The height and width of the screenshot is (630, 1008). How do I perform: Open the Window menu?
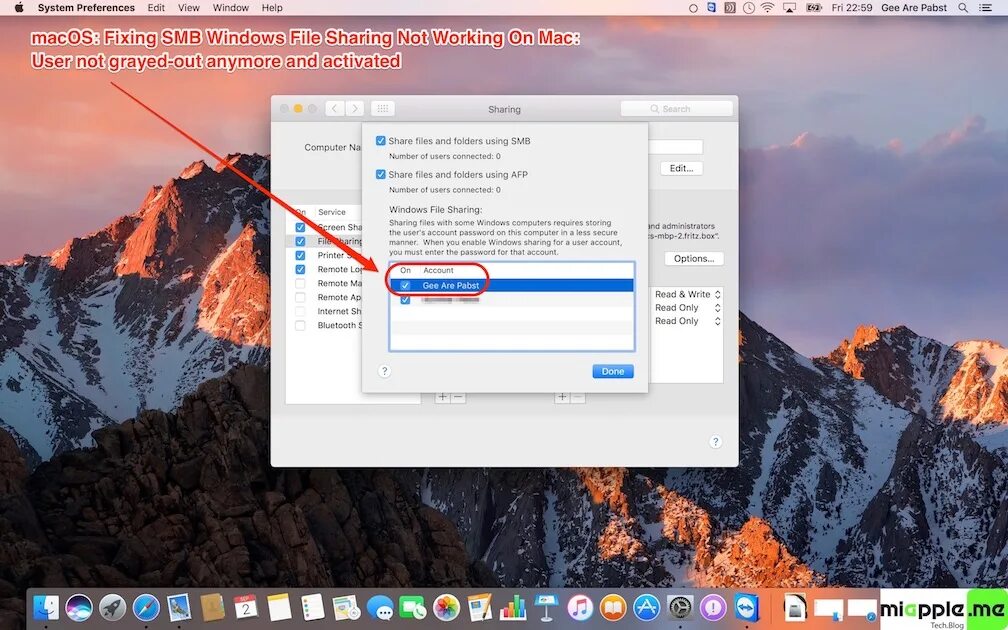[x=231, y=8]
